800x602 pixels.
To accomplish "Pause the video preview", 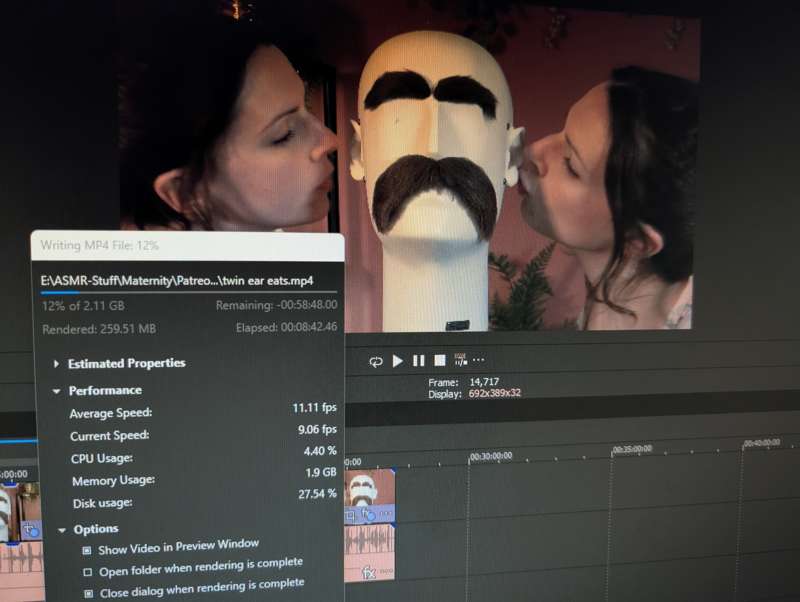I will pyautogui.click(x=418, y=361).
